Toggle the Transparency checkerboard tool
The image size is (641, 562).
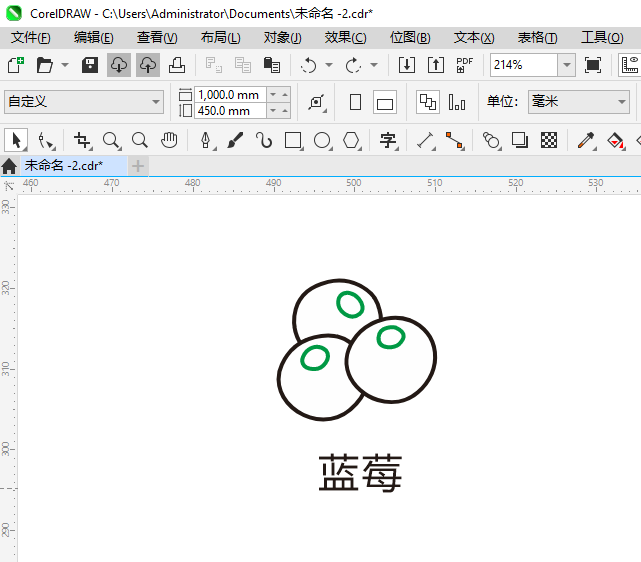point(549,140)
